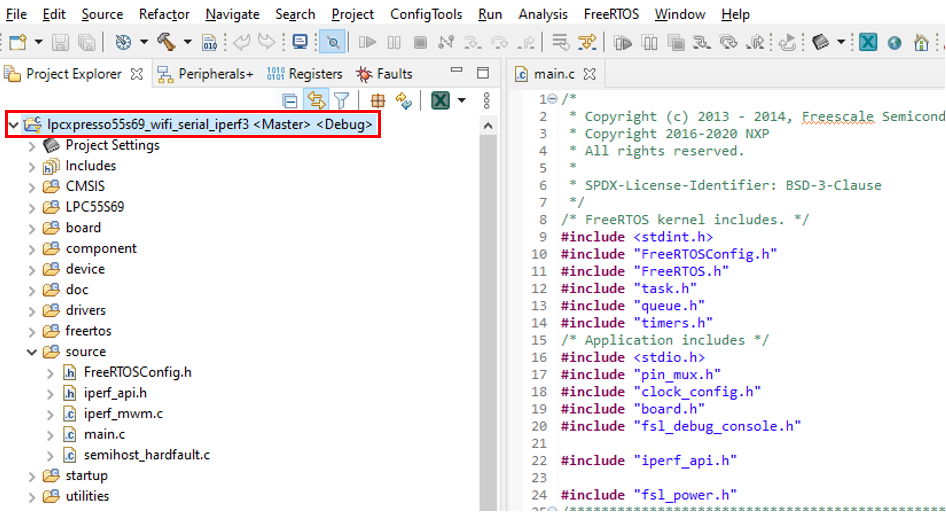Click the hammer Build icon
Viewport: 946px width, 523px height.
click(x=166, y=42)
